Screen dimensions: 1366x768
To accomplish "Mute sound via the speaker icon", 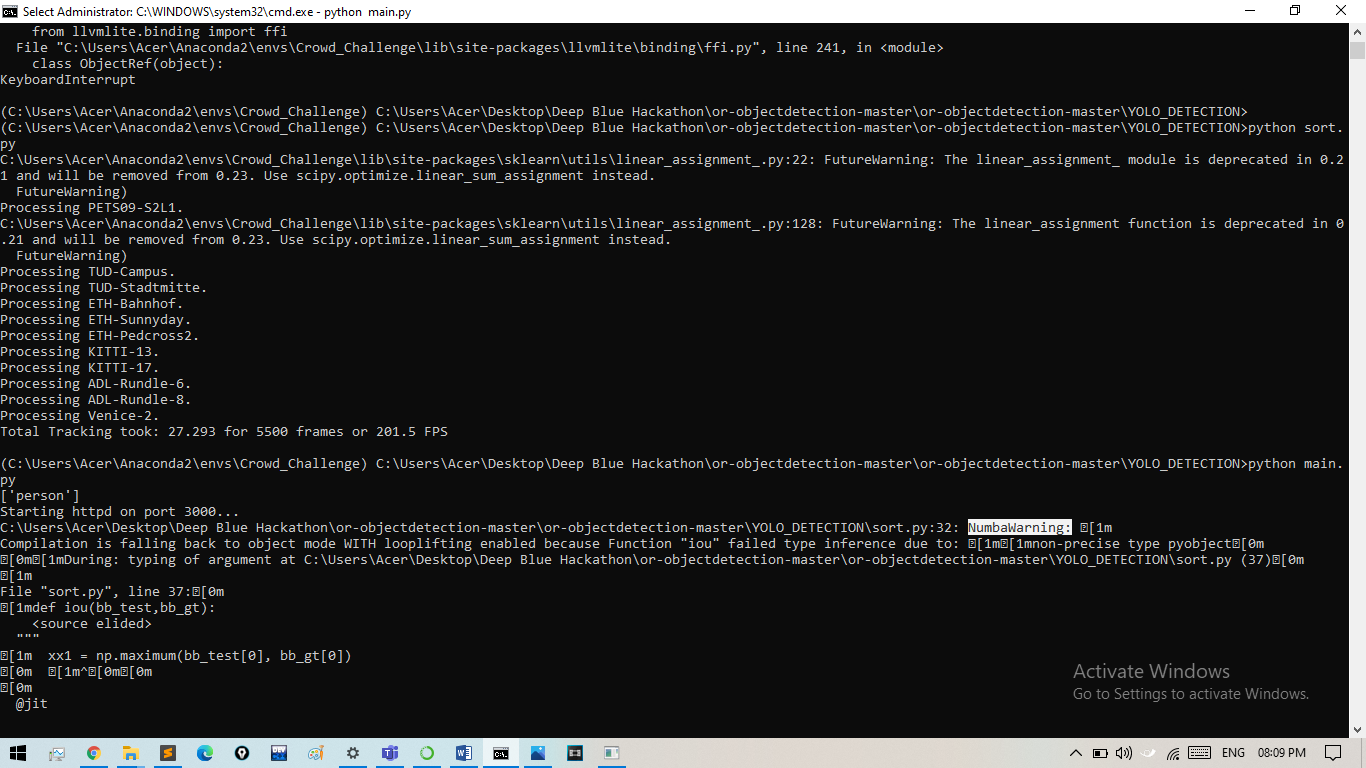I will 1124,753.
